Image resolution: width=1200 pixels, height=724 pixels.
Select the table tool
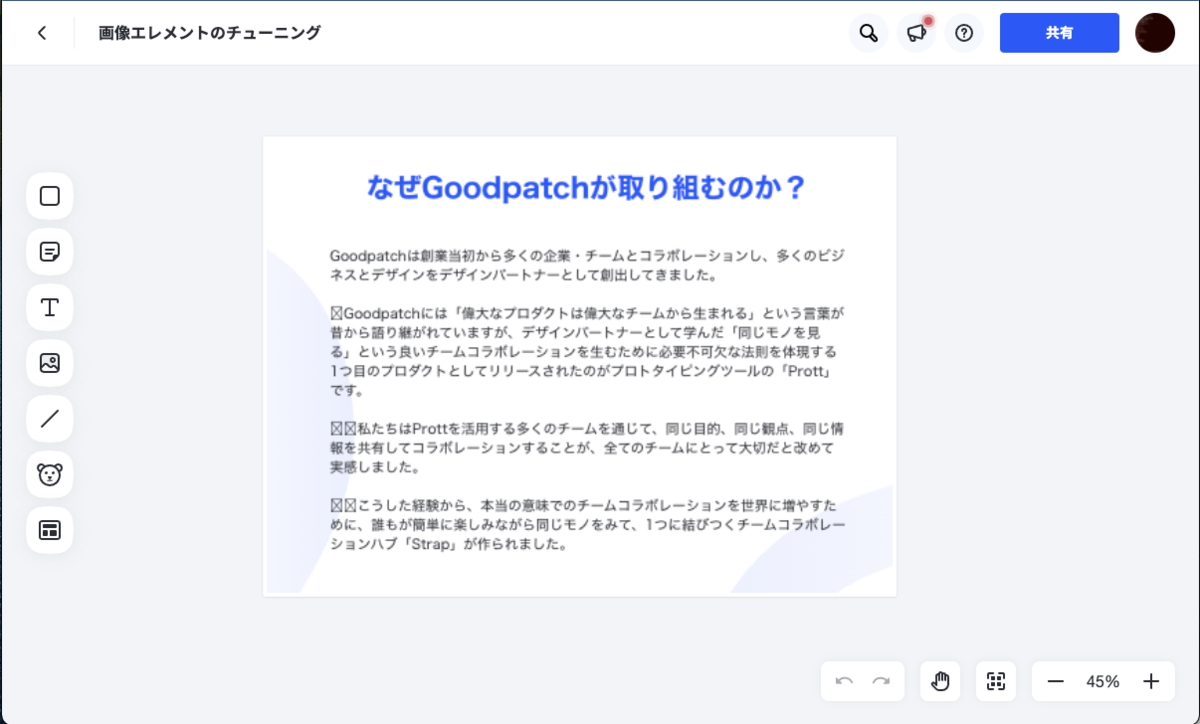coord(48,531)
